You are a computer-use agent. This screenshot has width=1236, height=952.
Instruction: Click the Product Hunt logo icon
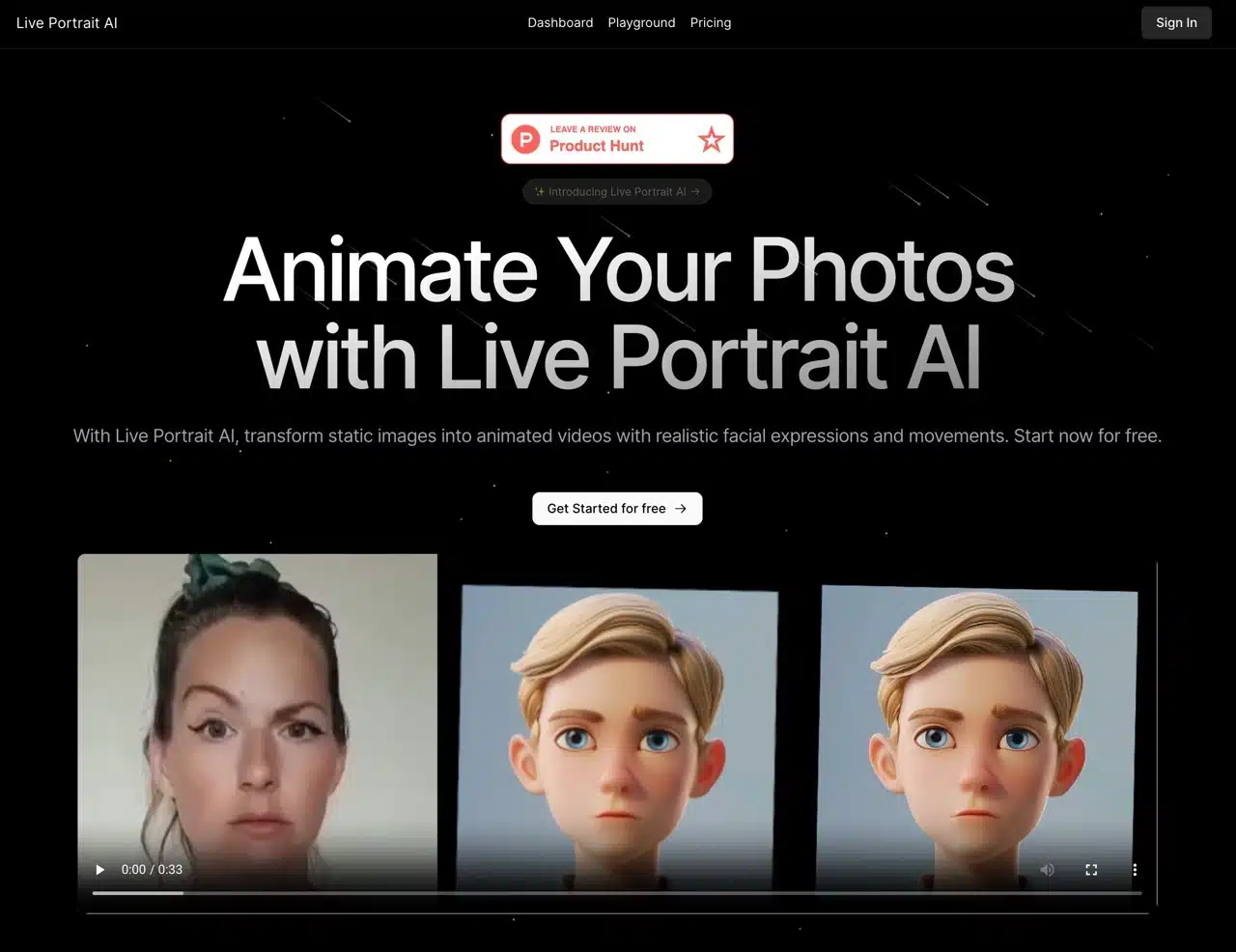point(524,138)
